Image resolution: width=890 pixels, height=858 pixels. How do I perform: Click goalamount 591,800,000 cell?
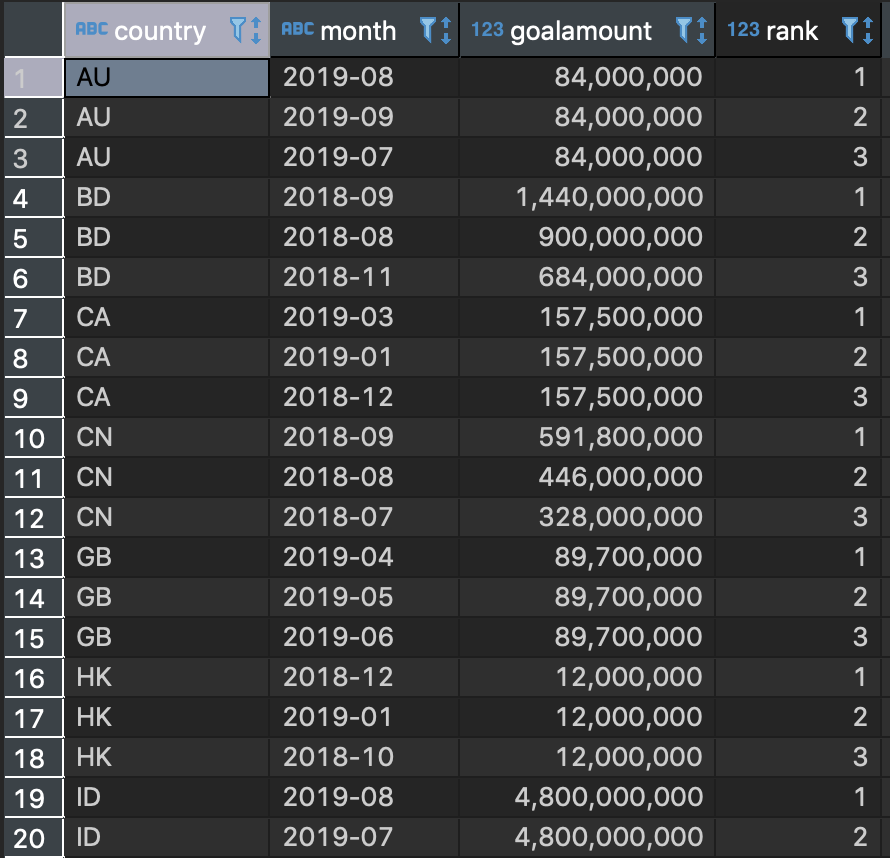point(587,438)
